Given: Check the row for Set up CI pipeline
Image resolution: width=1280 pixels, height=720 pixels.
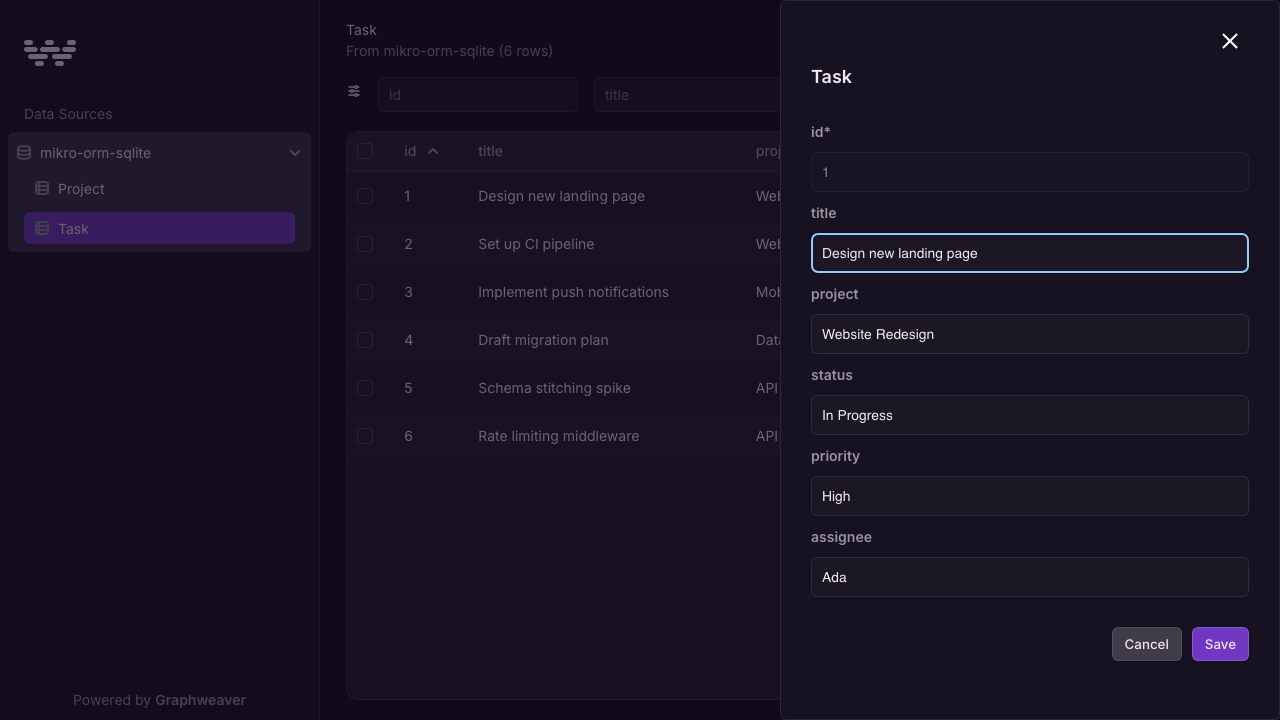Looking at the screenshot, I should [365, 244].
